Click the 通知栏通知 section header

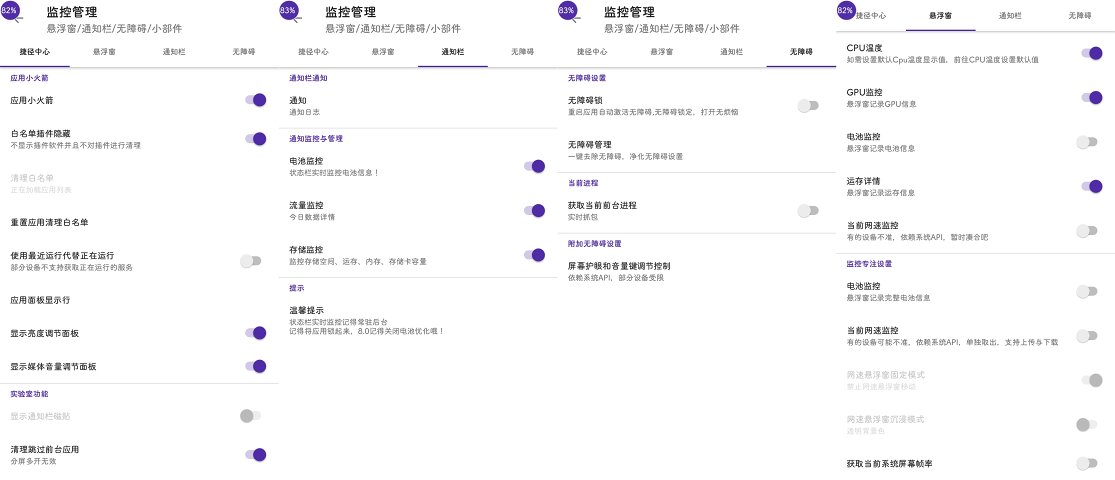click(x=308, y=78)
